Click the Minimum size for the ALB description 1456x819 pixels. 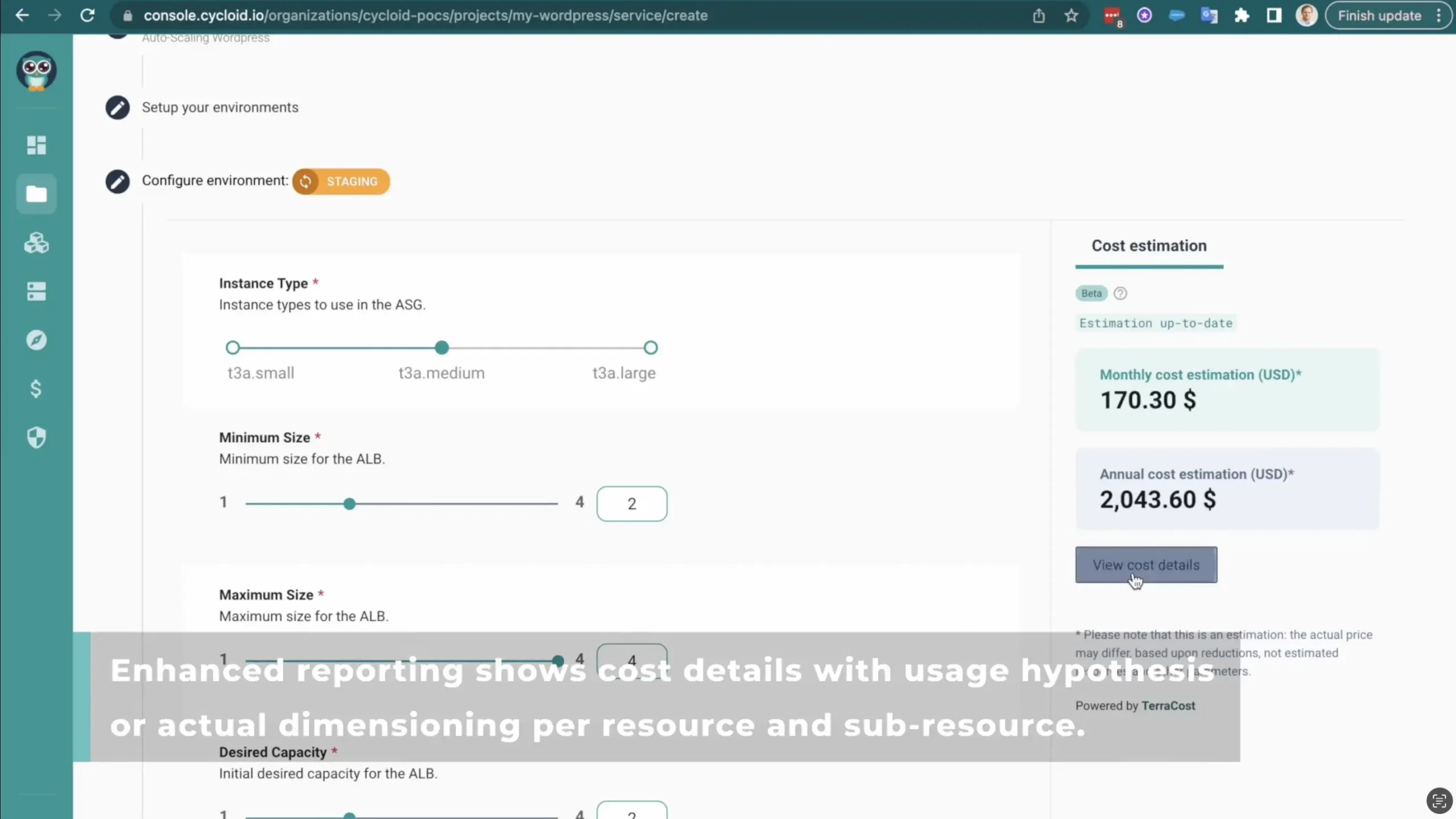[x=302, y=459]
